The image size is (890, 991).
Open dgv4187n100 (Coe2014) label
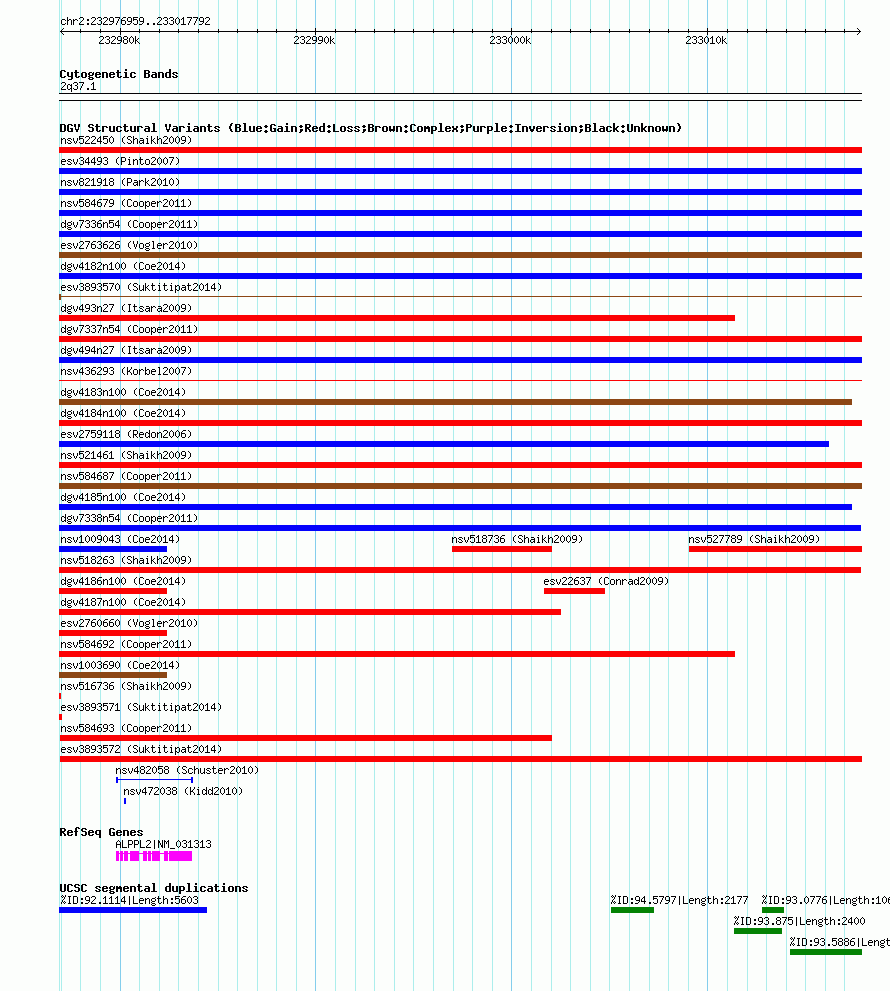(123, 602)
